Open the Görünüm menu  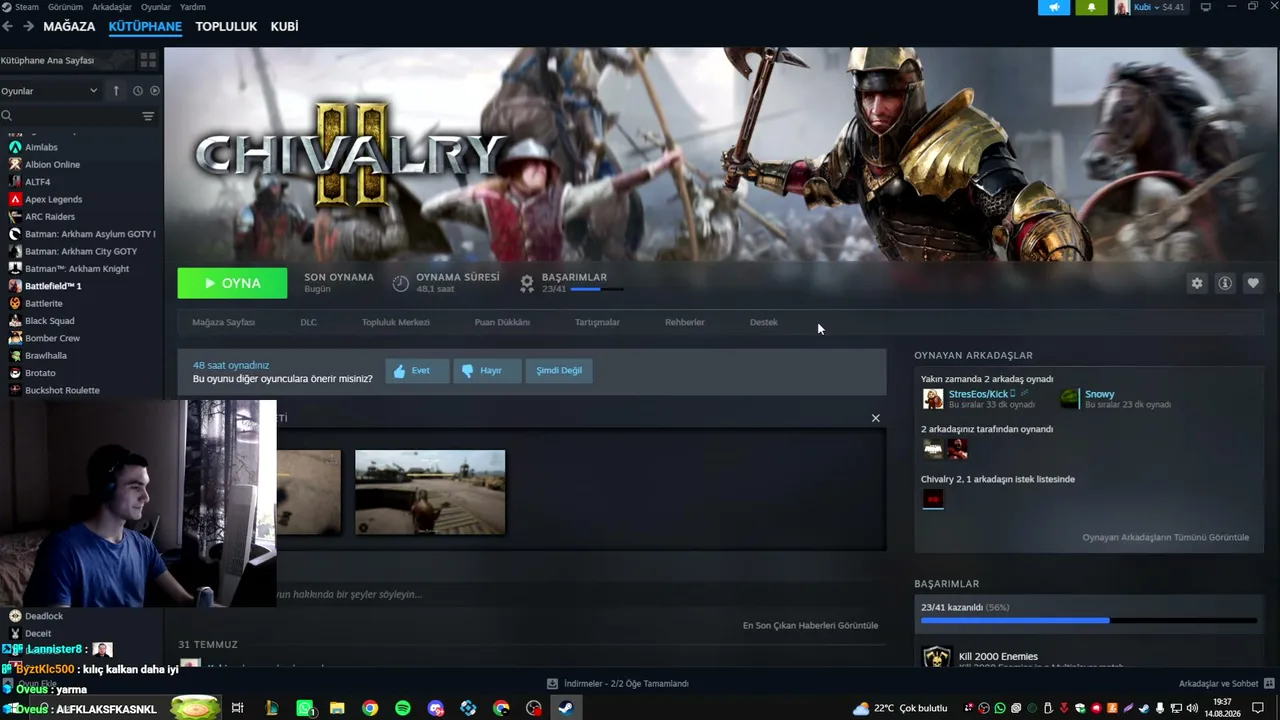coord(65,7)
